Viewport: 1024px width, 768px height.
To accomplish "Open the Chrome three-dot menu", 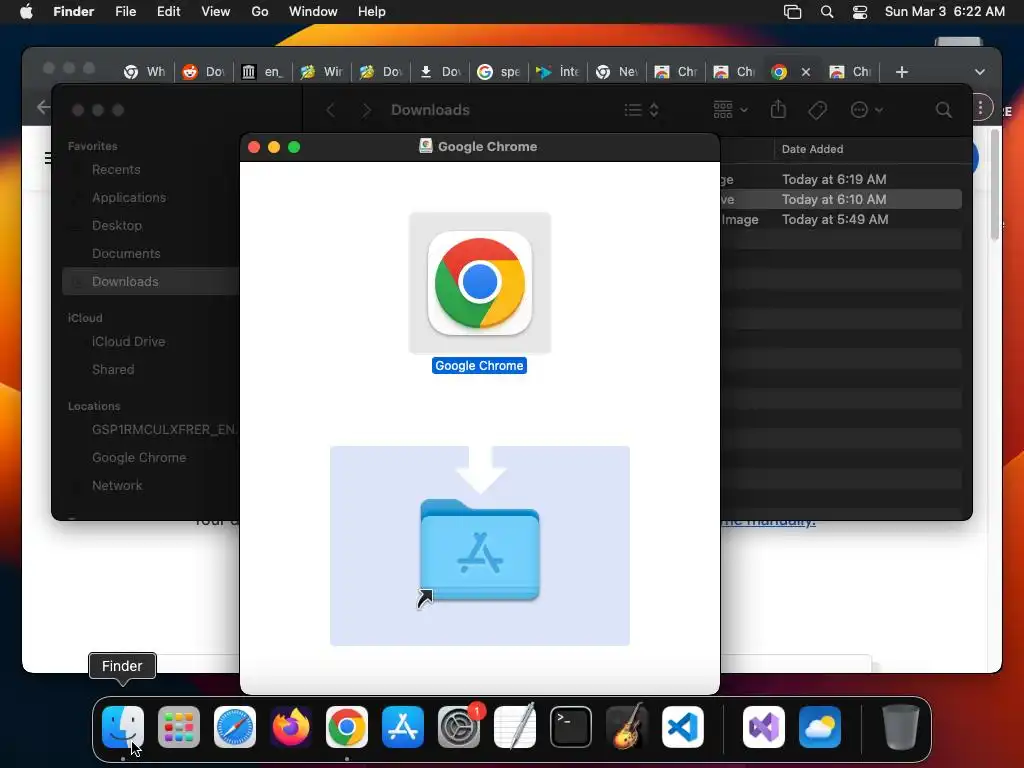I will click(x=980, y=108).
